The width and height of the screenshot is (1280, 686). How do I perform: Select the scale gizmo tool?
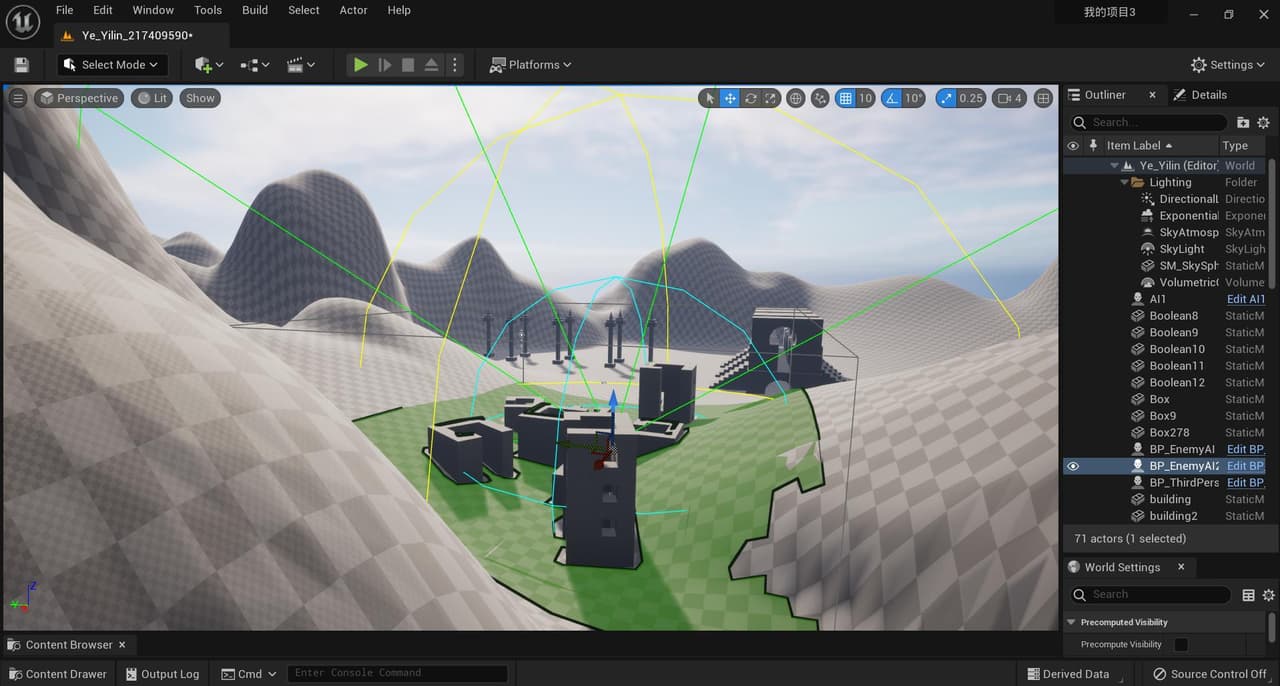(x=771, y=98)
